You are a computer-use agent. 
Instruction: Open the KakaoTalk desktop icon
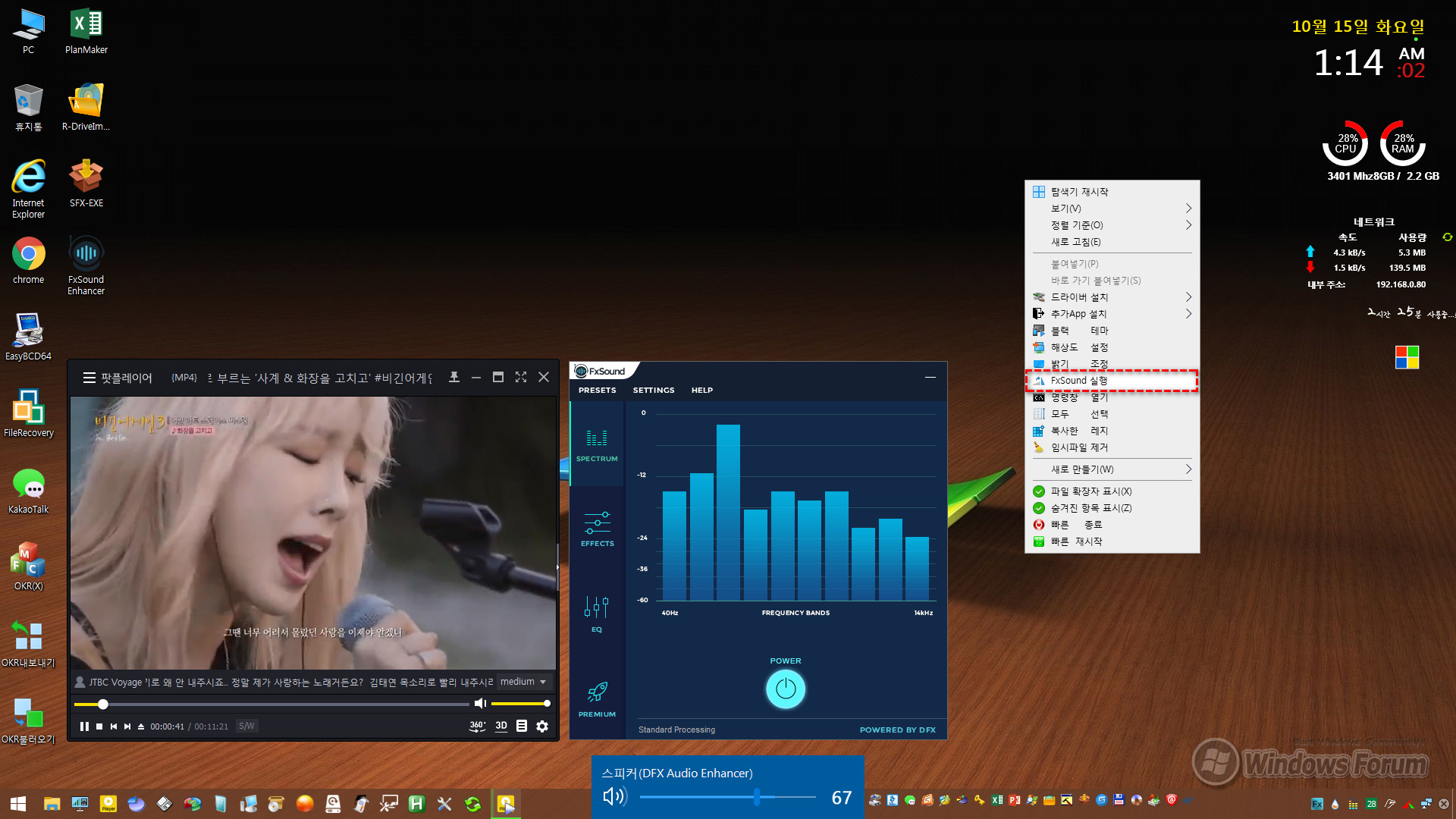28,490
